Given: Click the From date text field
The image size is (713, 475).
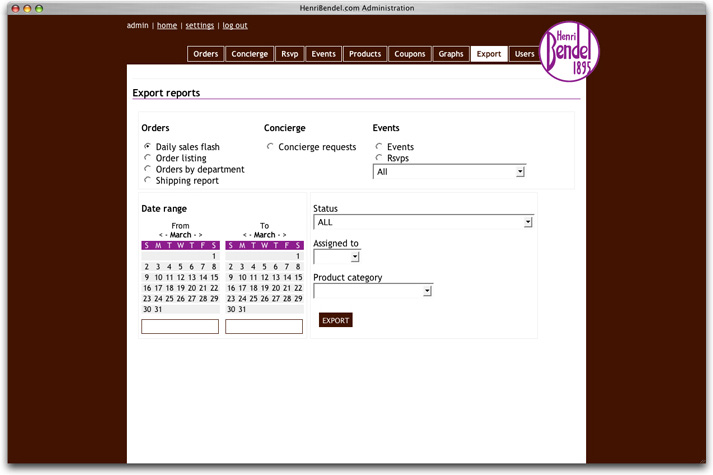Looking at the screenshot, I should tap(180, 327).
